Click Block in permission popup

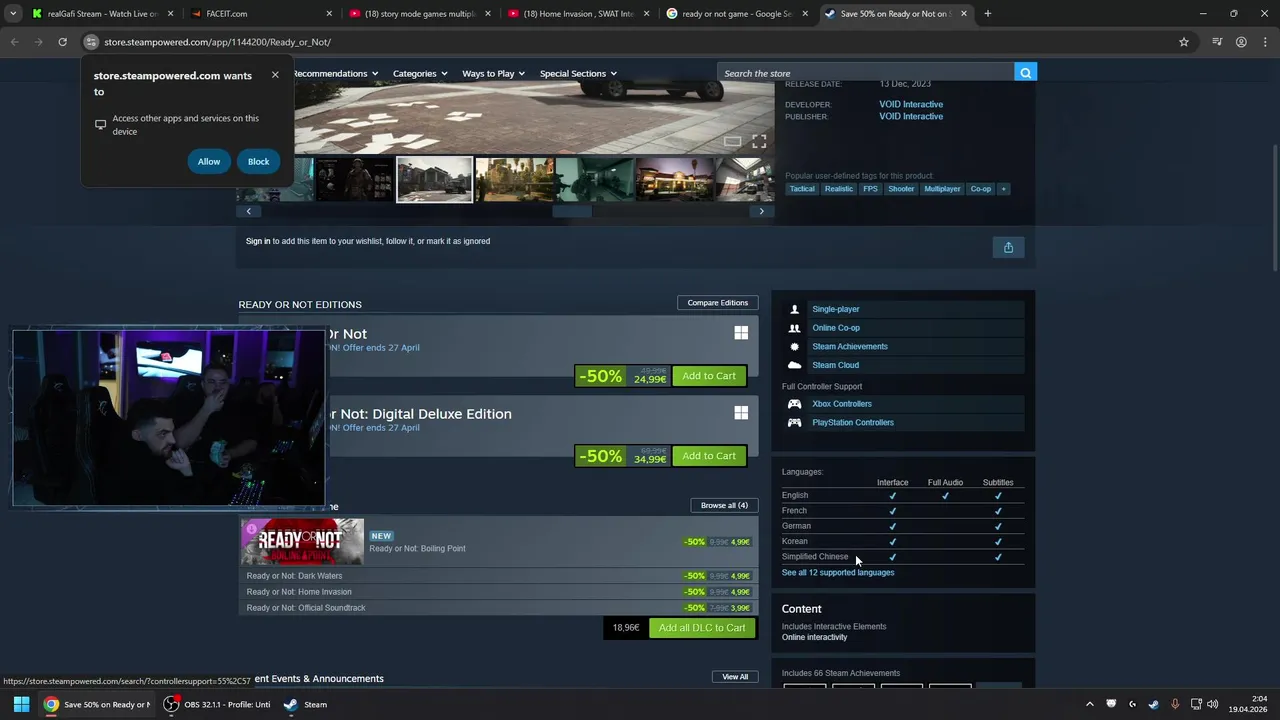point(258,162)
